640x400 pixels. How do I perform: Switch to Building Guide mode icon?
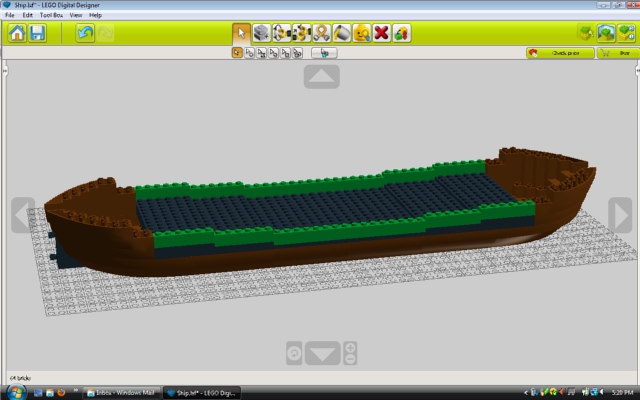coord(626,33)
